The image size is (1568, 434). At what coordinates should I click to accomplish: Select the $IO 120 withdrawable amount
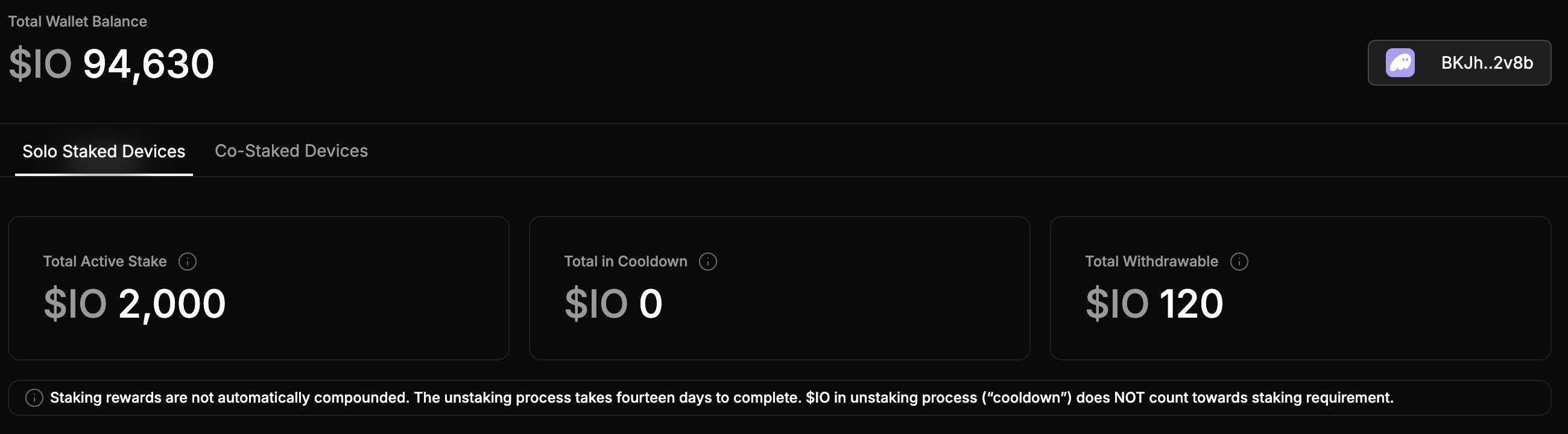click(1154, 304)
